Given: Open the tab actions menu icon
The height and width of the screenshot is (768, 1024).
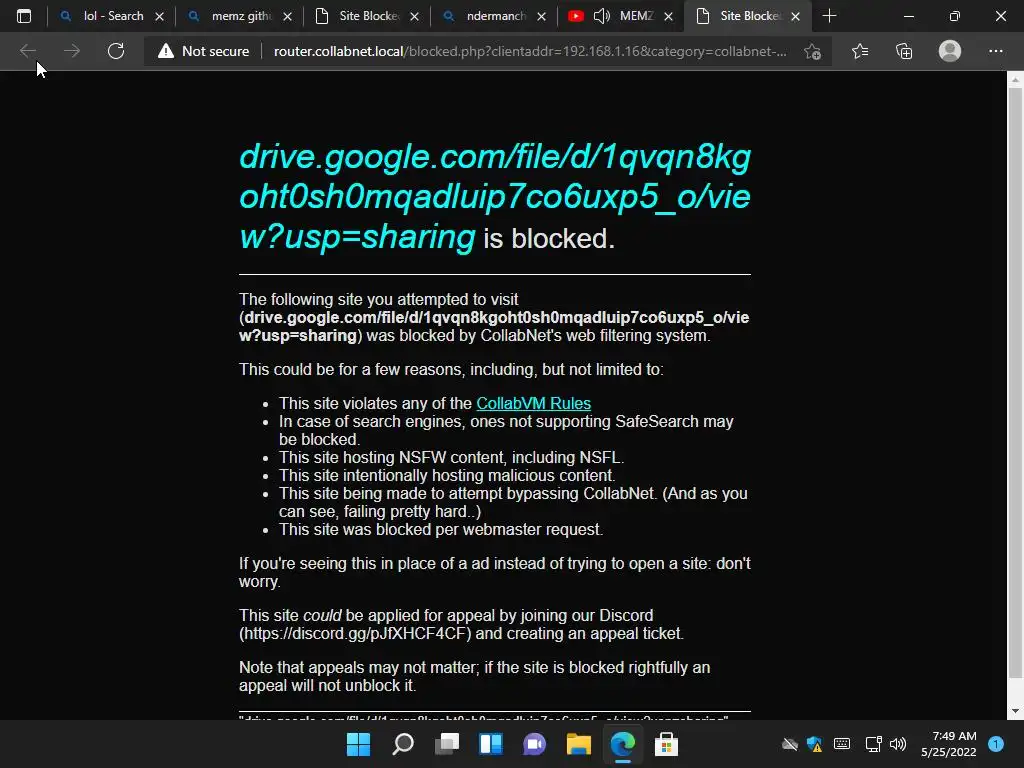Looking at the screenshot, I should click(x=24, y=16).
